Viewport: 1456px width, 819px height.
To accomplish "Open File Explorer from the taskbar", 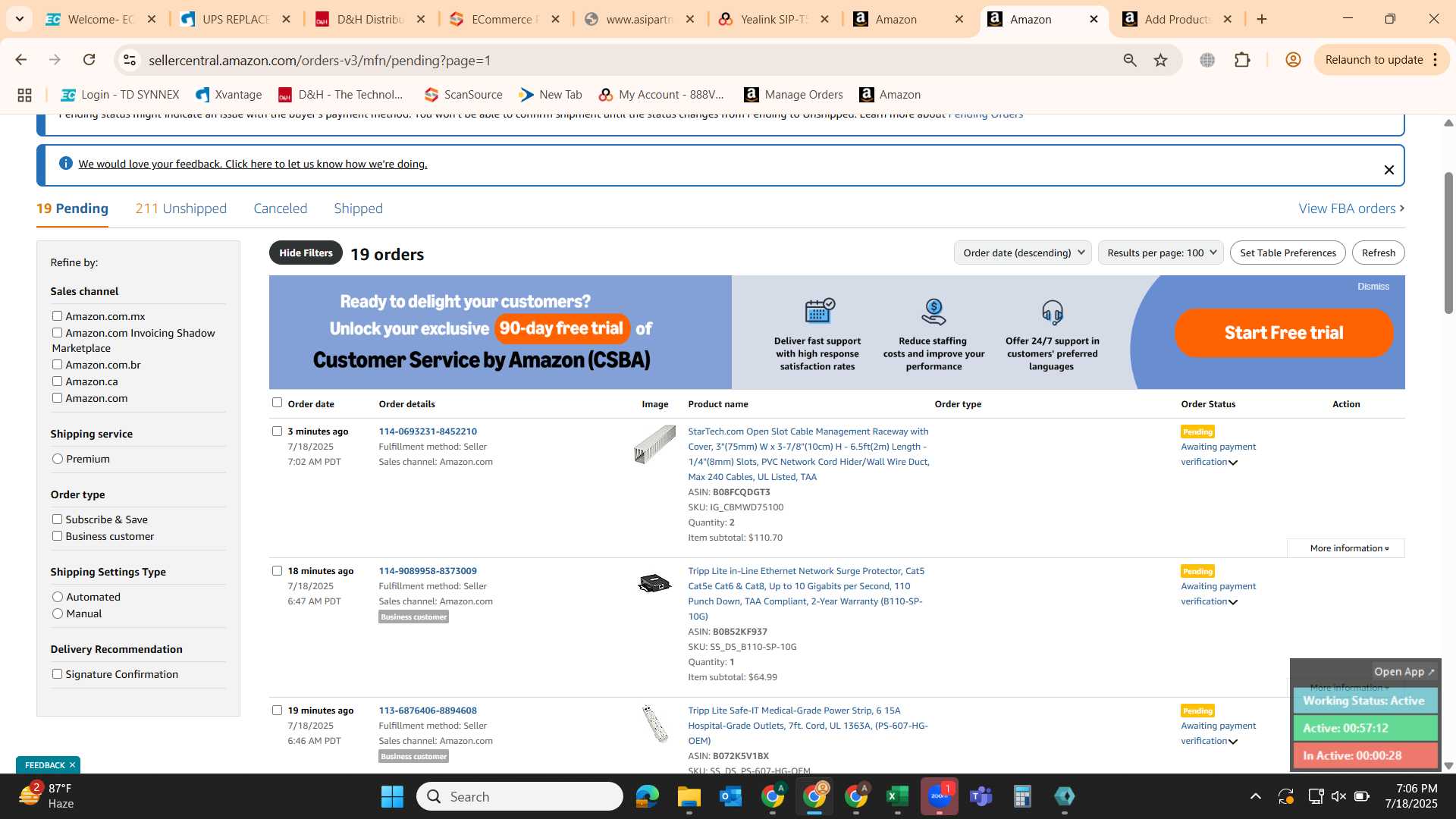I will point(689,796).
